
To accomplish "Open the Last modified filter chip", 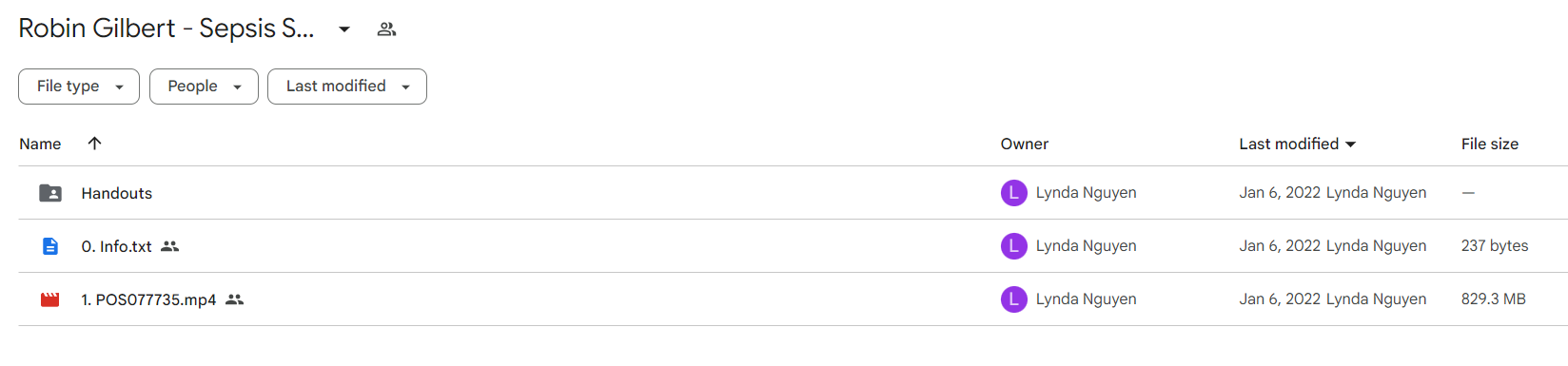I will [x=347, y=87].
